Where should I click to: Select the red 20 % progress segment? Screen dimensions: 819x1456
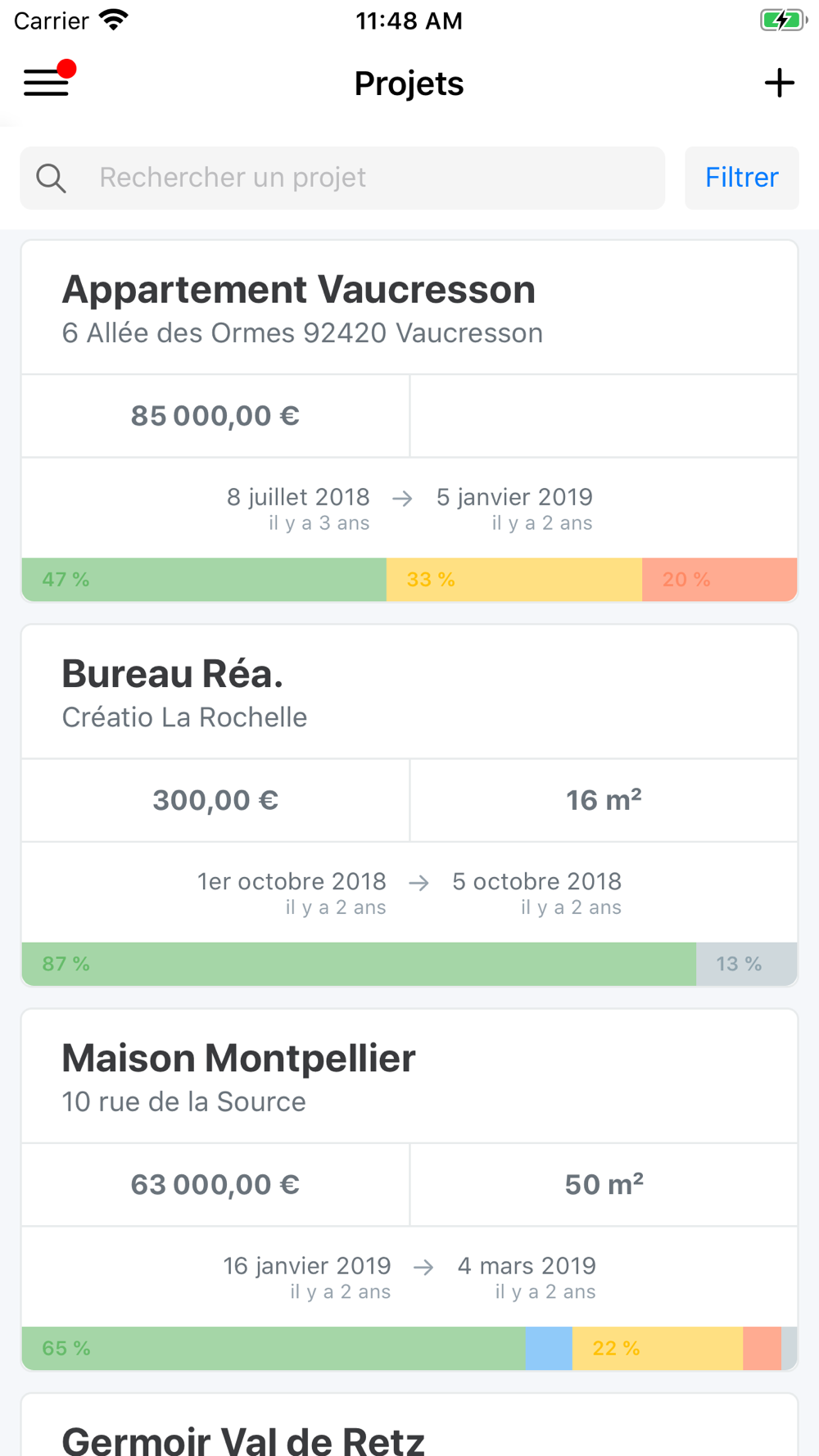719,580
